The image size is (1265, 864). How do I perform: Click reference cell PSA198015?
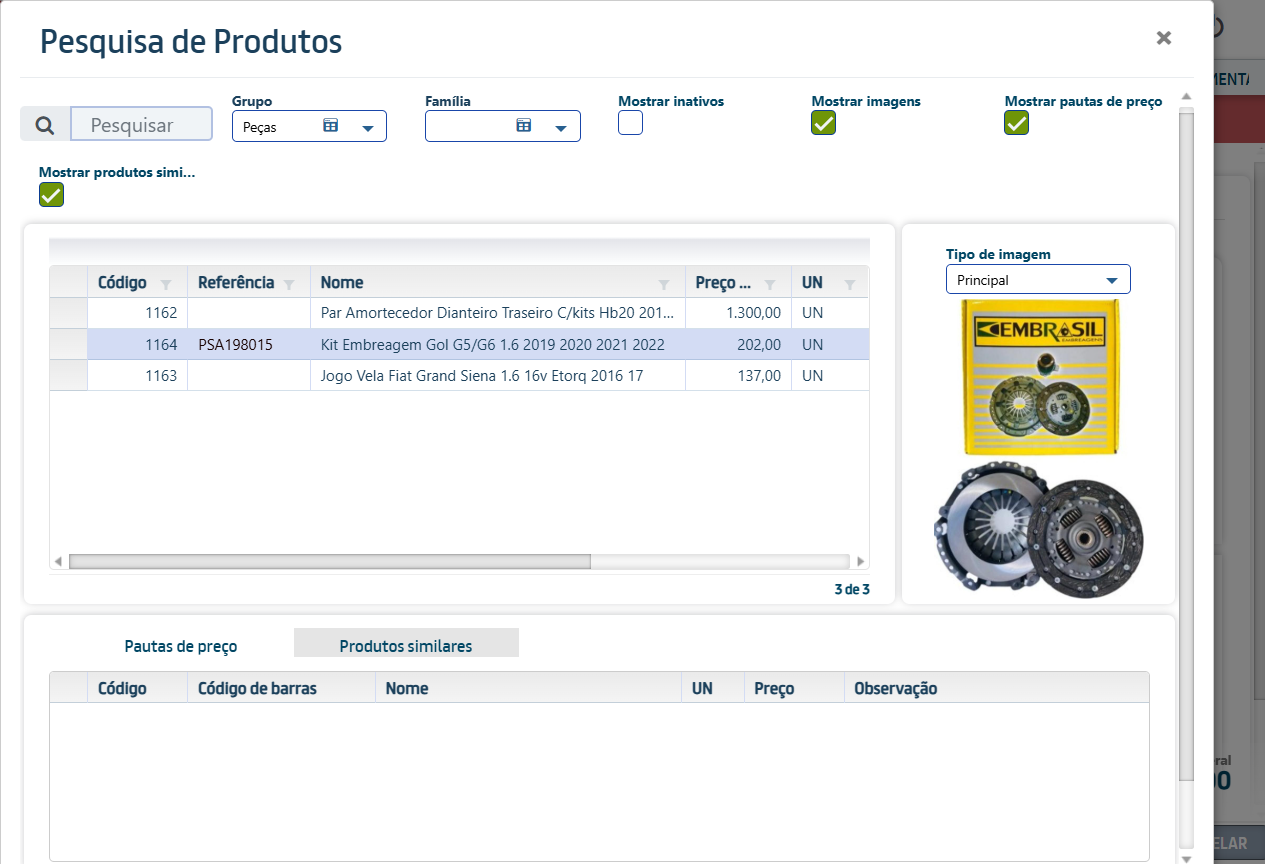click(x=248, y=345)
